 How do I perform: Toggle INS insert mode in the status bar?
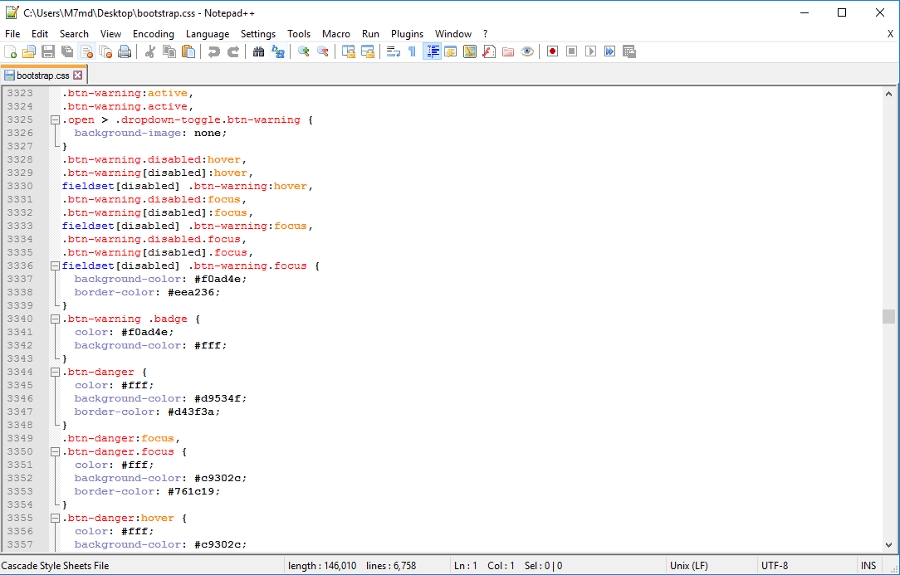(x=868, y=565)
